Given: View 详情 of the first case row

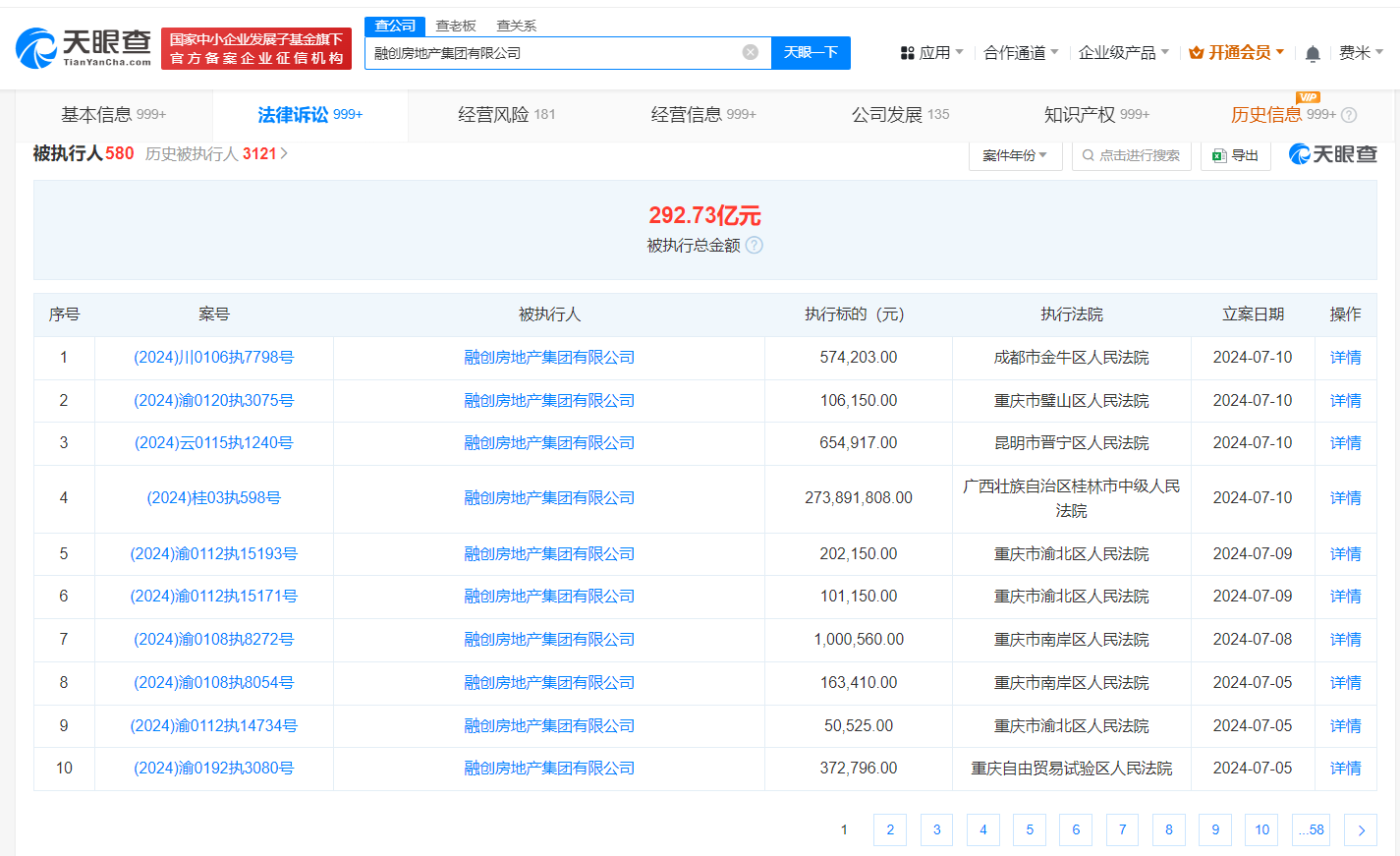Looking at the screenshot, I should point(1345,357).
